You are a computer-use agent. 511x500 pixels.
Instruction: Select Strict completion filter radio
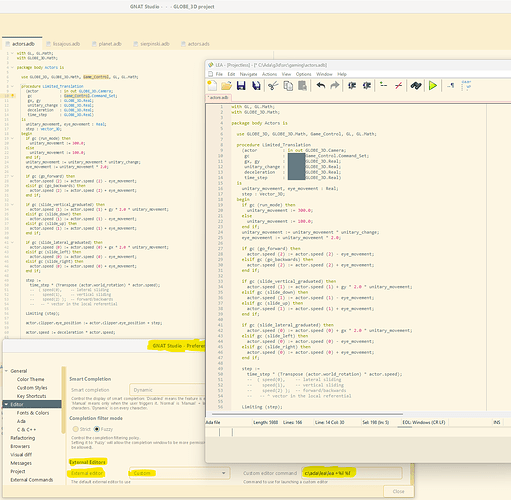[x=76, y=429]
